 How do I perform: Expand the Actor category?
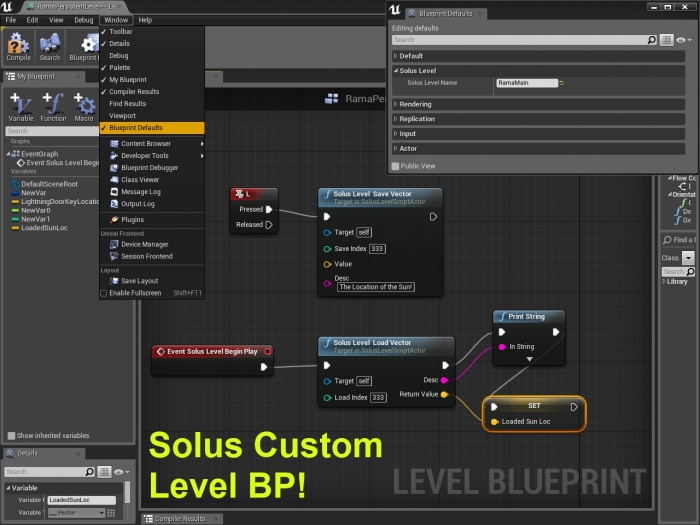396,149
